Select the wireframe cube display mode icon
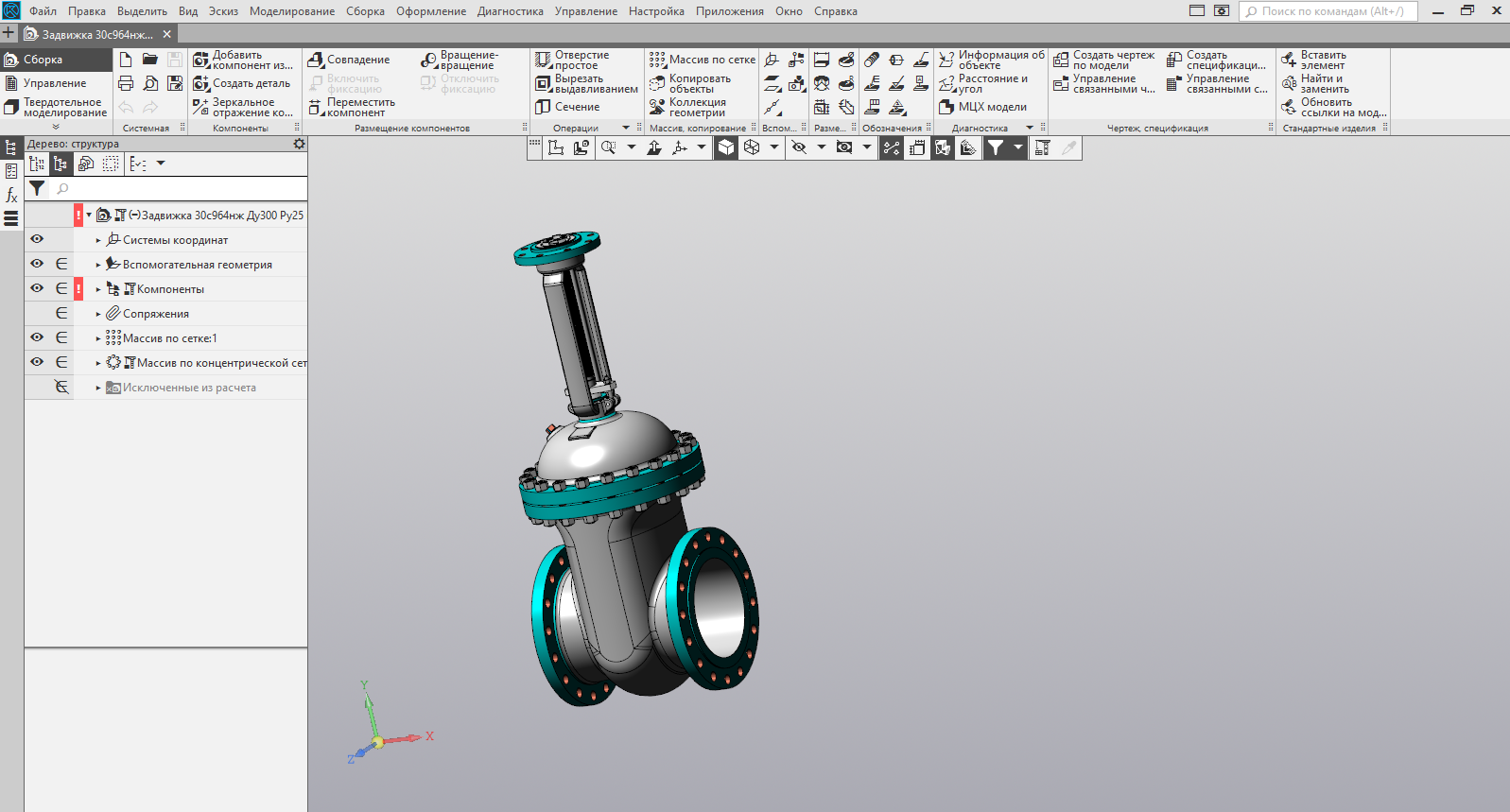The image size is (1510, 812). tap(752, 147)
